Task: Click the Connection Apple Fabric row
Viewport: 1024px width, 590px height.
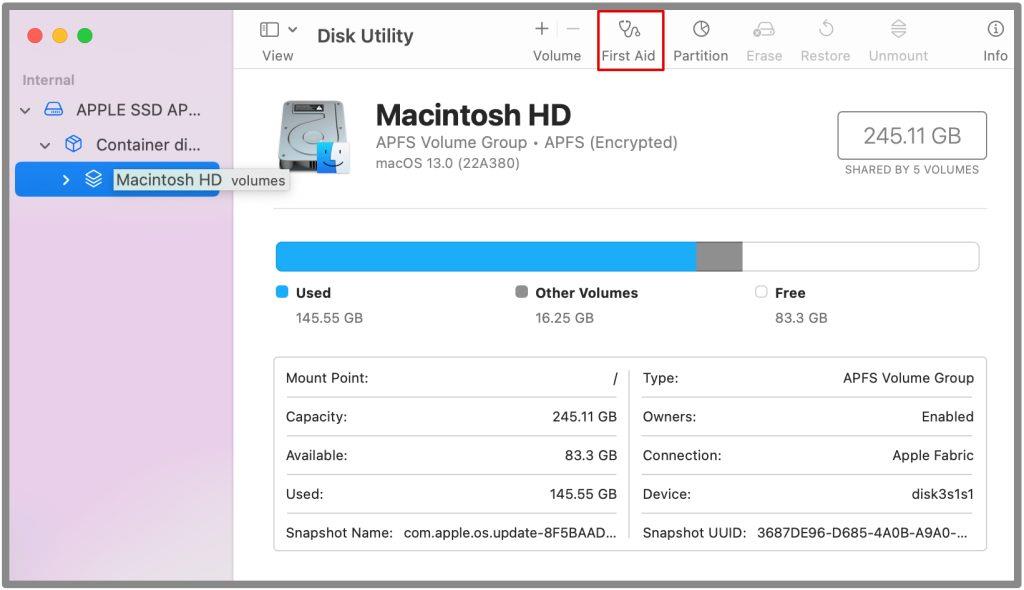Action: click(x=808, y=455)
